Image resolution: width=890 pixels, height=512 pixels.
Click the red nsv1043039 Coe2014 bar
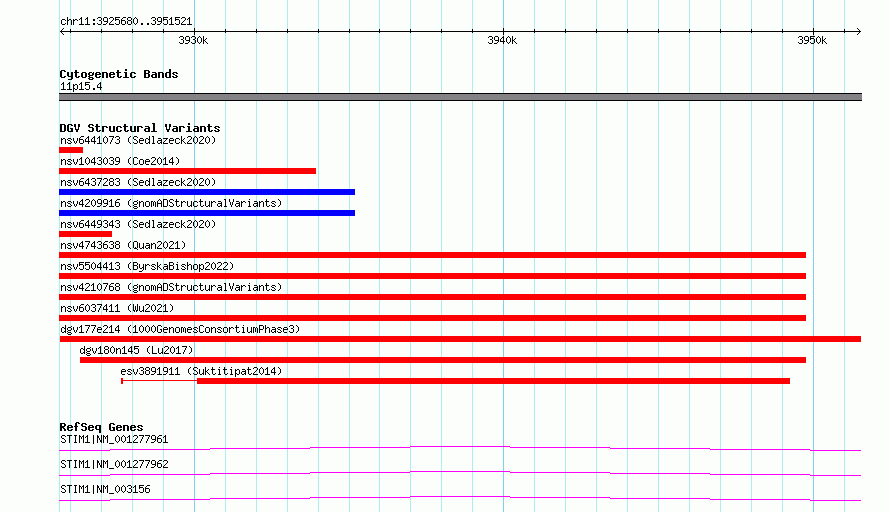[x=187, y=171]
